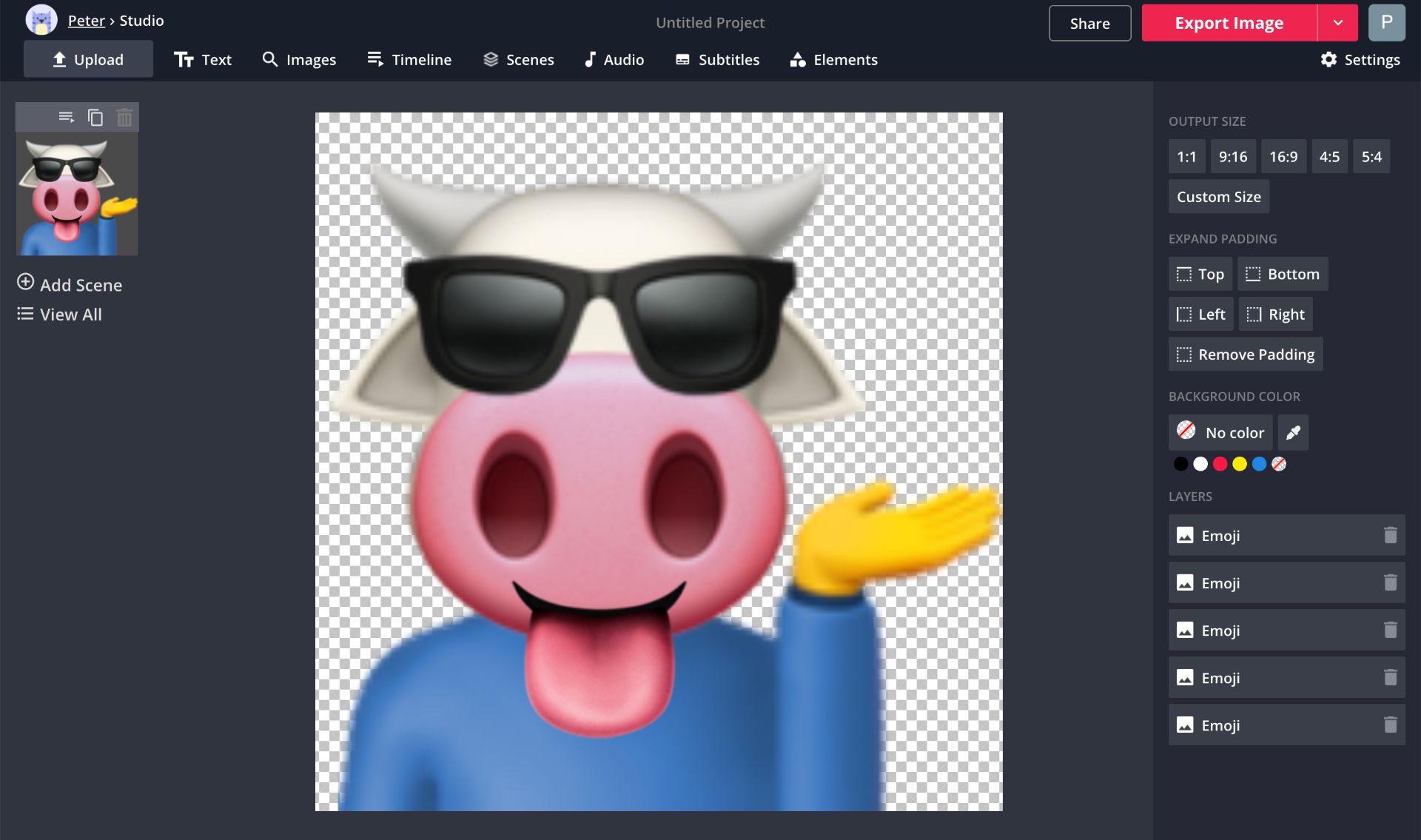
Task: Pick a background color with the eyedropper
Action: coord(1294,432)
